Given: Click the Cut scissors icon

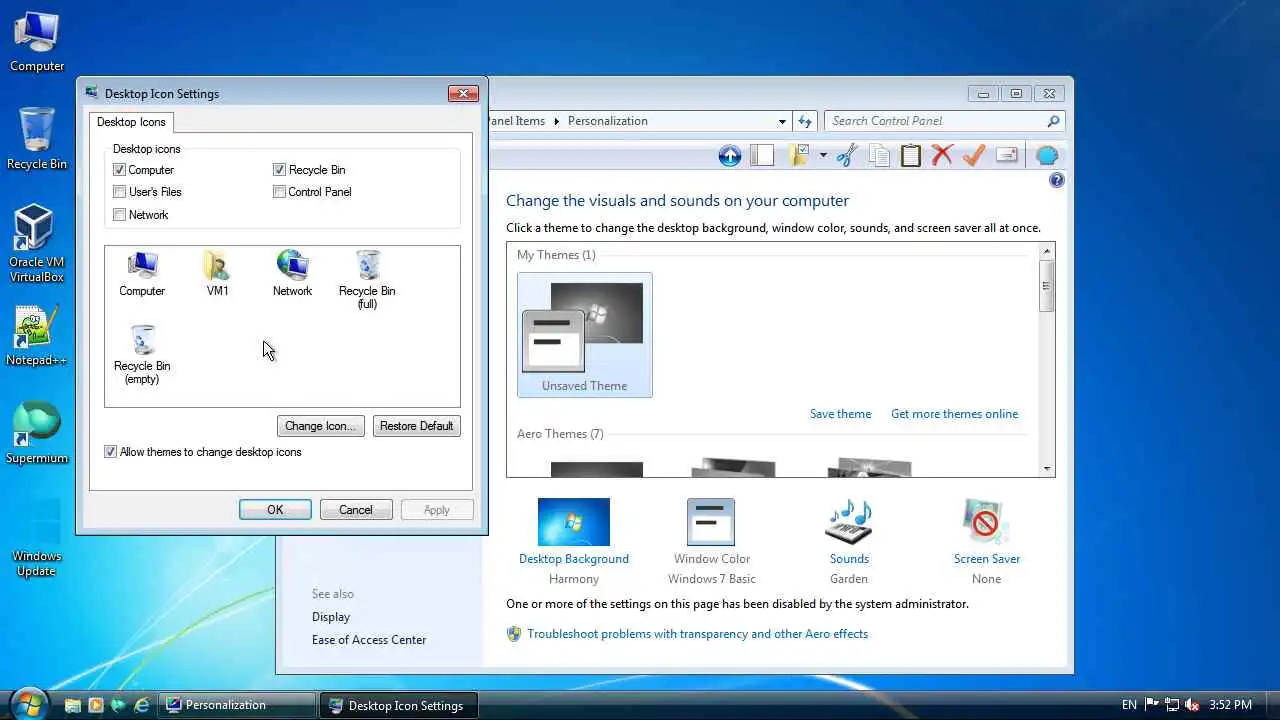Looking at the screenshot, I should click(847, 155).
